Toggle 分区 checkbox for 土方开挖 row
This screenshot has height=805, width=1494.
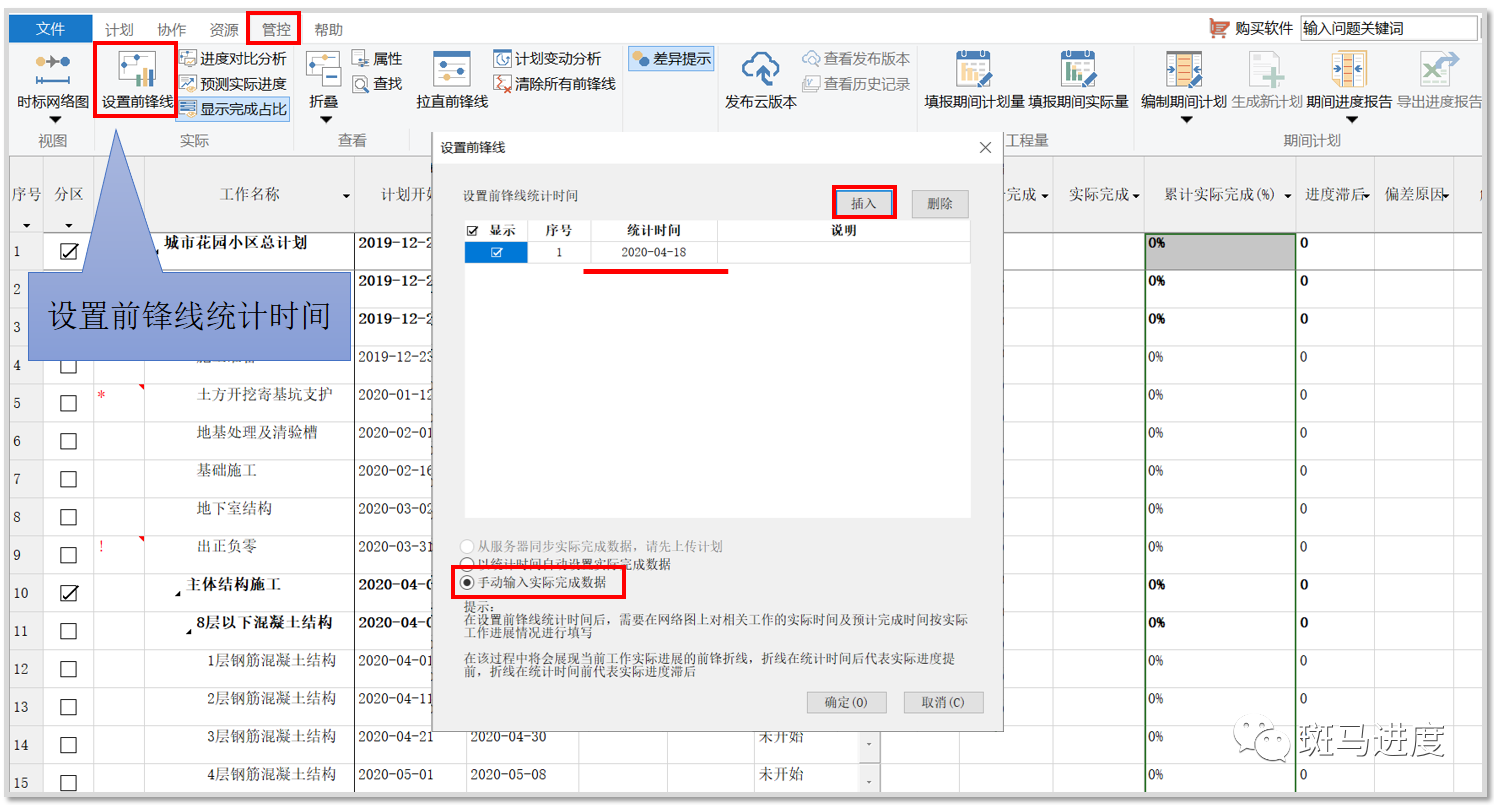point(68,404)
